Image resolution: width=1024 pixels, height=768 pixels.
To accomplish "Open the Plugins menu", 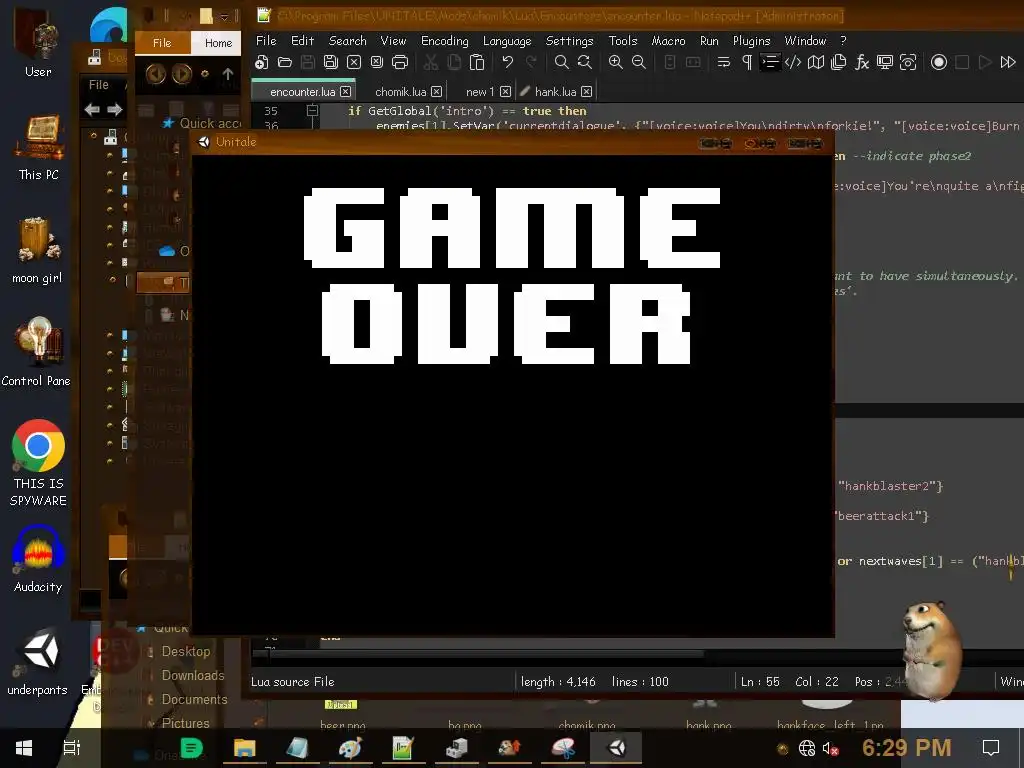I will pyautogui.click(x=752, y=40).
